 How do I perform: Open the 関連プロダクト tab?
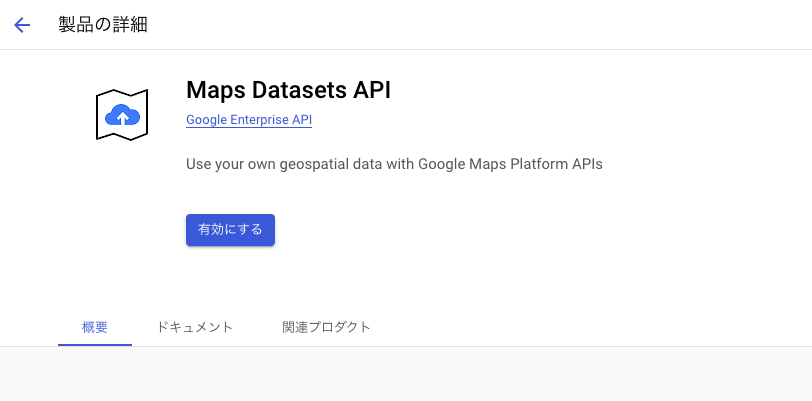click(326, 327)
